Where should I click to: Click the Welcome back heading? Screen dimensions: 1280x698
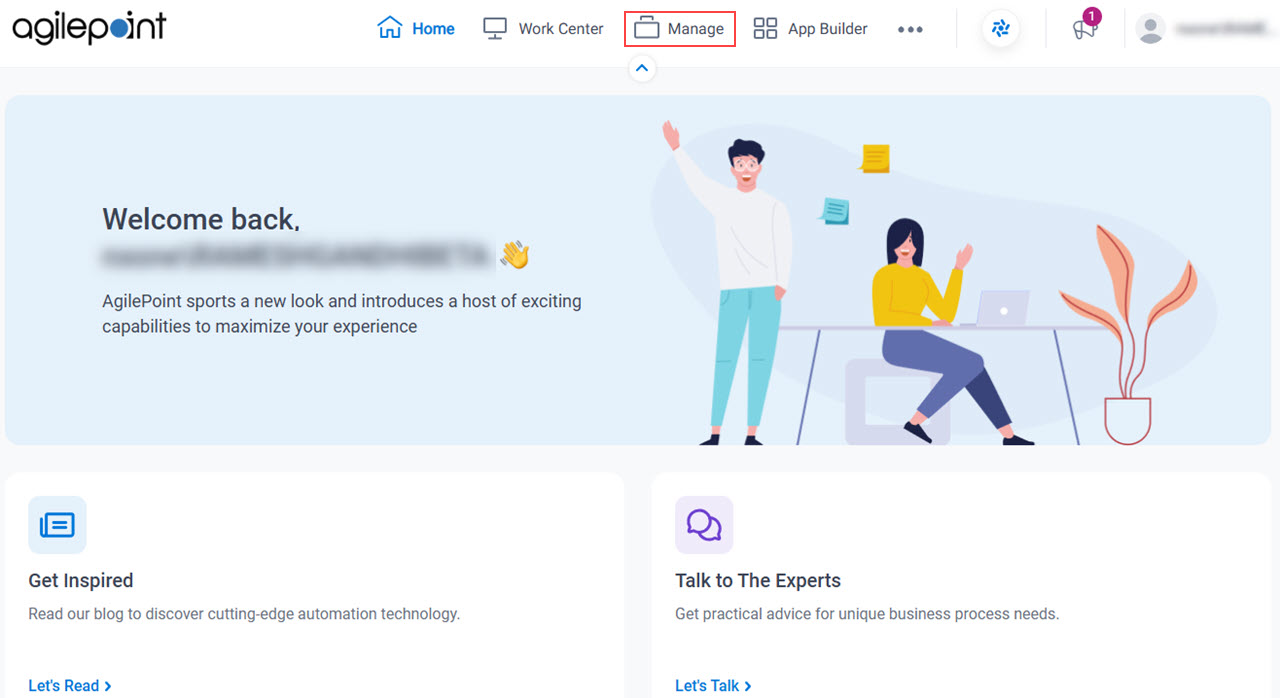click(201, 219)
